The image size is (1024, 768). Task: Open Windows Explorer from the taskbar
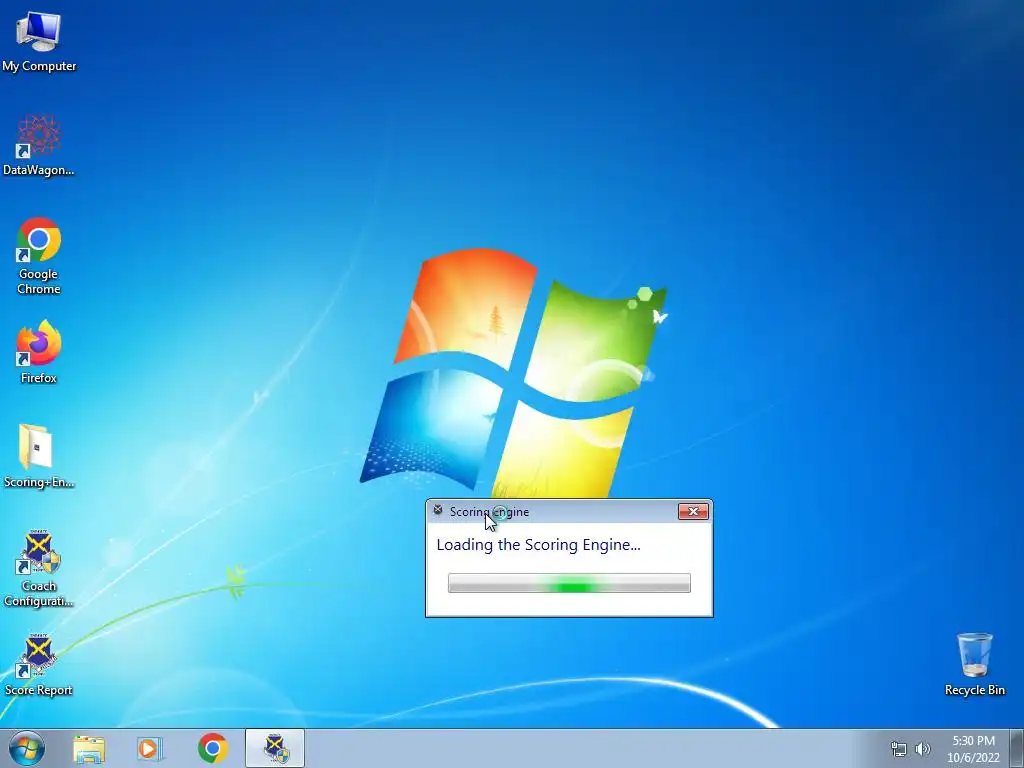coord(89,748)
